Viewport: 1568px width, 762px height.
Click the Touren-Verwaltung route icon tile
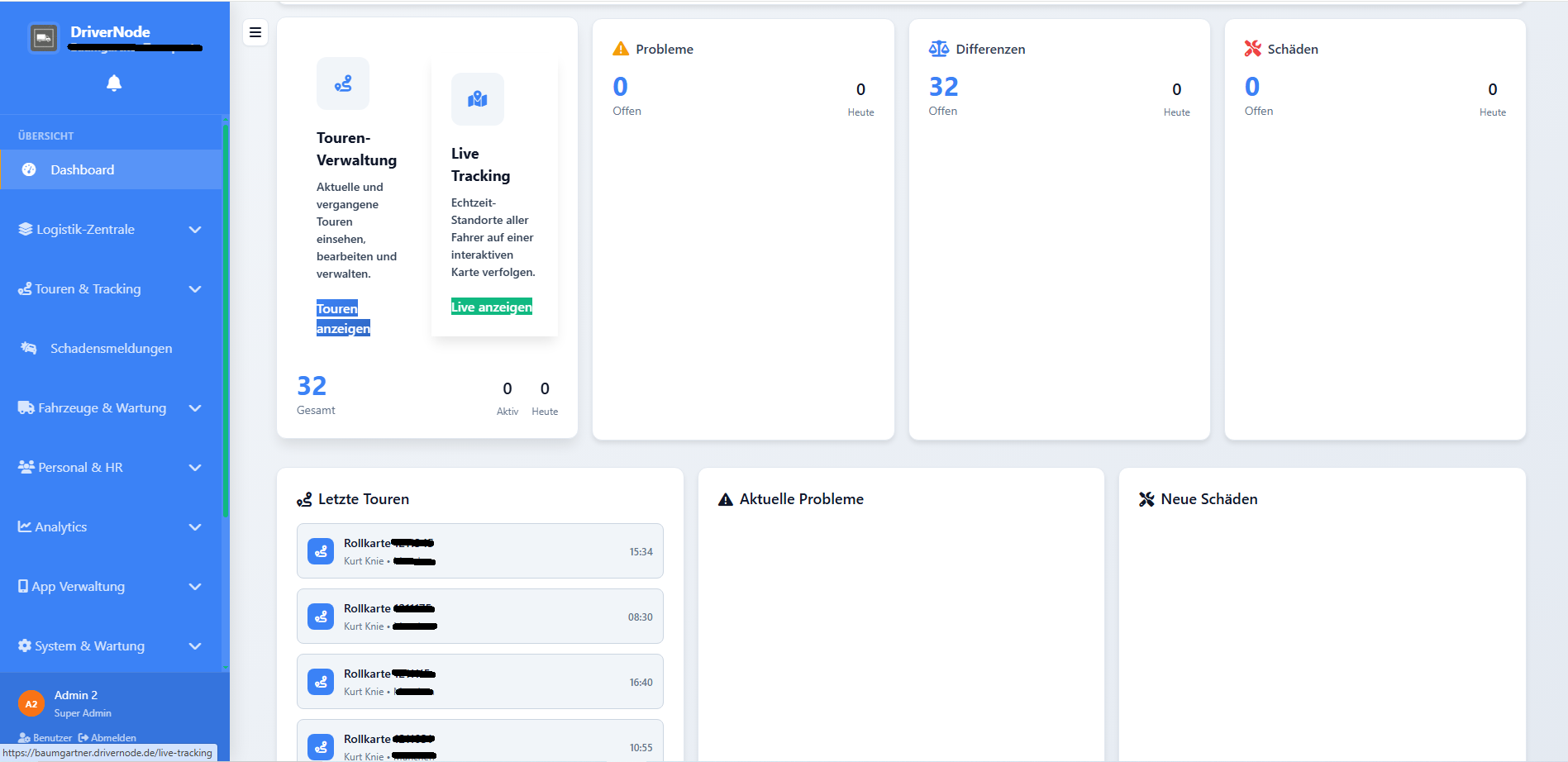[343, 83]
